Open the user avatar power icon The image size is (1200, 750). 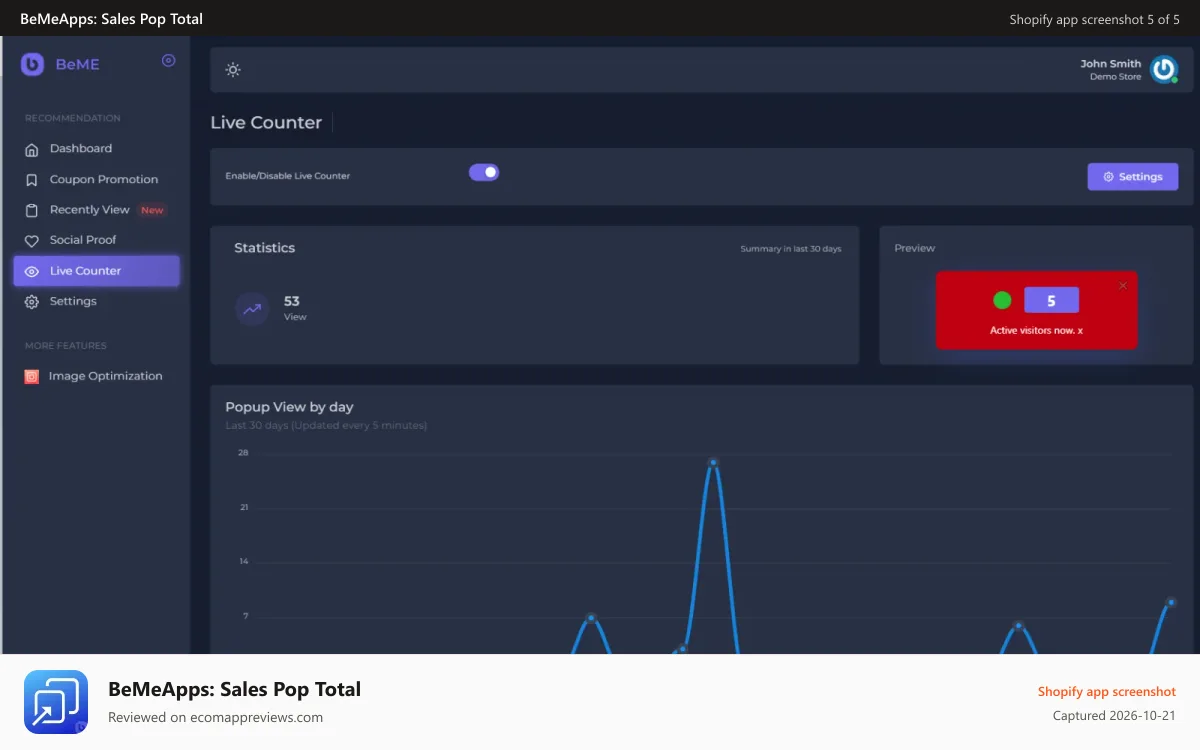pyautogui.click(x=1163, y=69)
